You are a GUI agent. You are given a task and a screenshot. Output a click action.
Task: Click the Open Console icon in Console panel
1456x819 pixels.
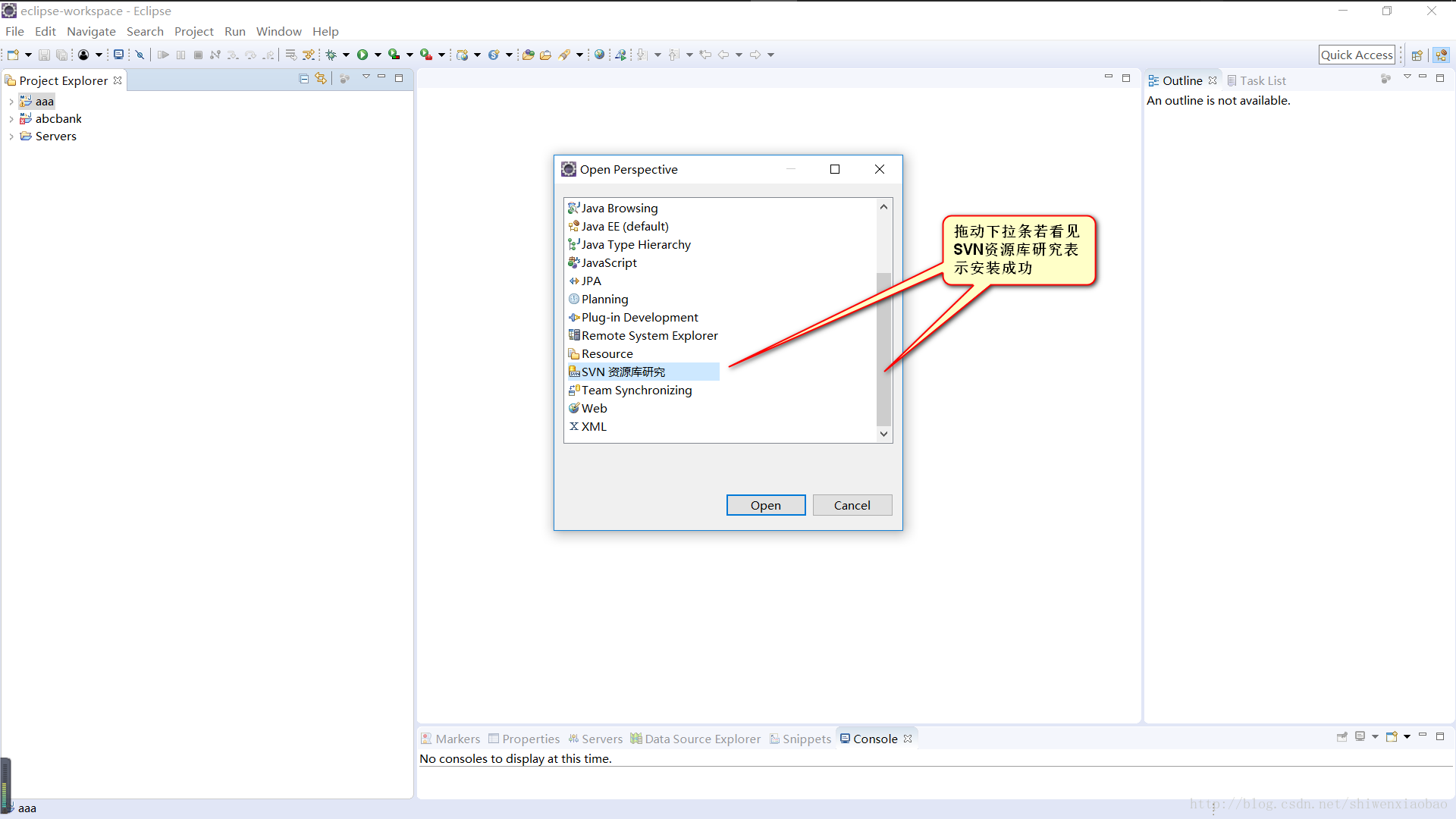point(1392,736)
